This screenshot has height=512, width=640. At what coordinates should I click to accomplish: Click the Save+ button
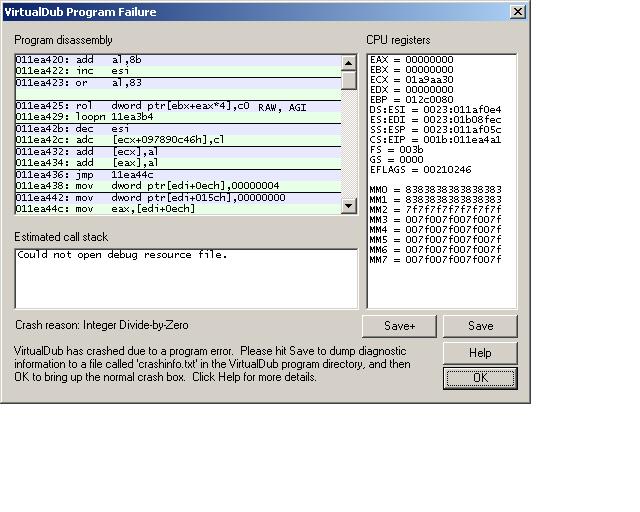(399, 326)
